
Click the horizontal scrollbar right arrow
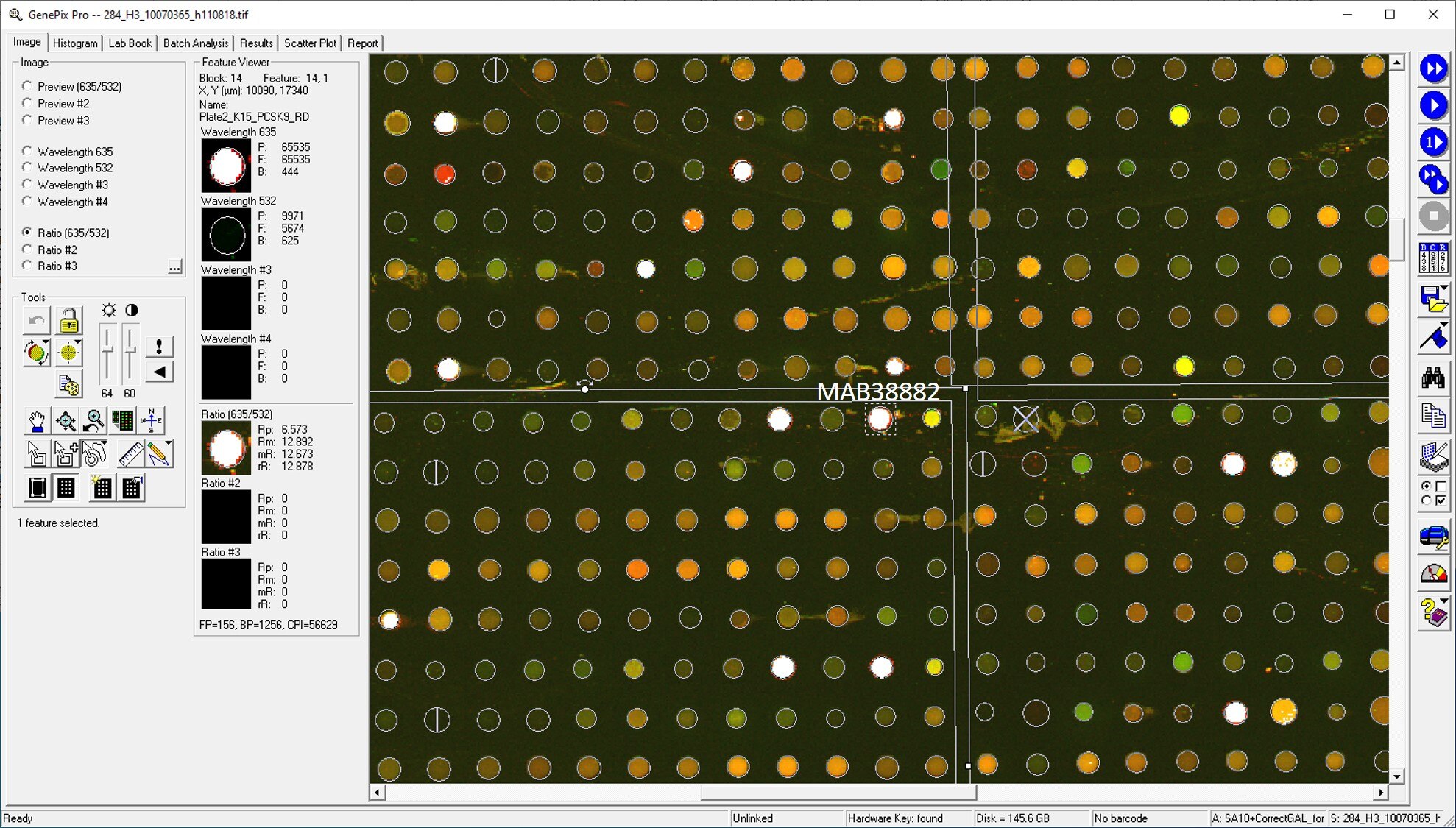coord(1380,793)
